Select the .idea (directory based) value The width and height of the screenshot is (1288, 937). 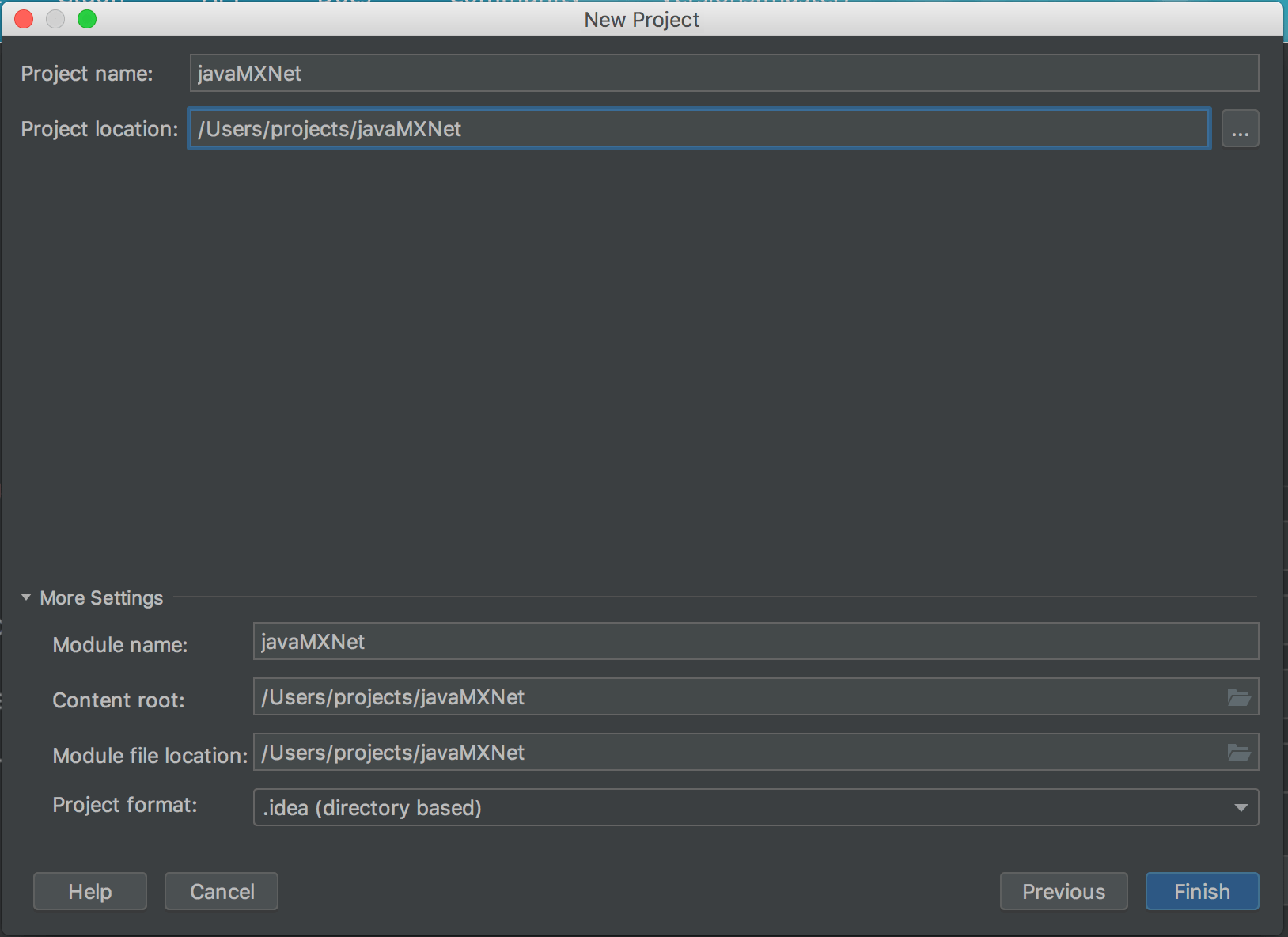[x=372, y=808]
